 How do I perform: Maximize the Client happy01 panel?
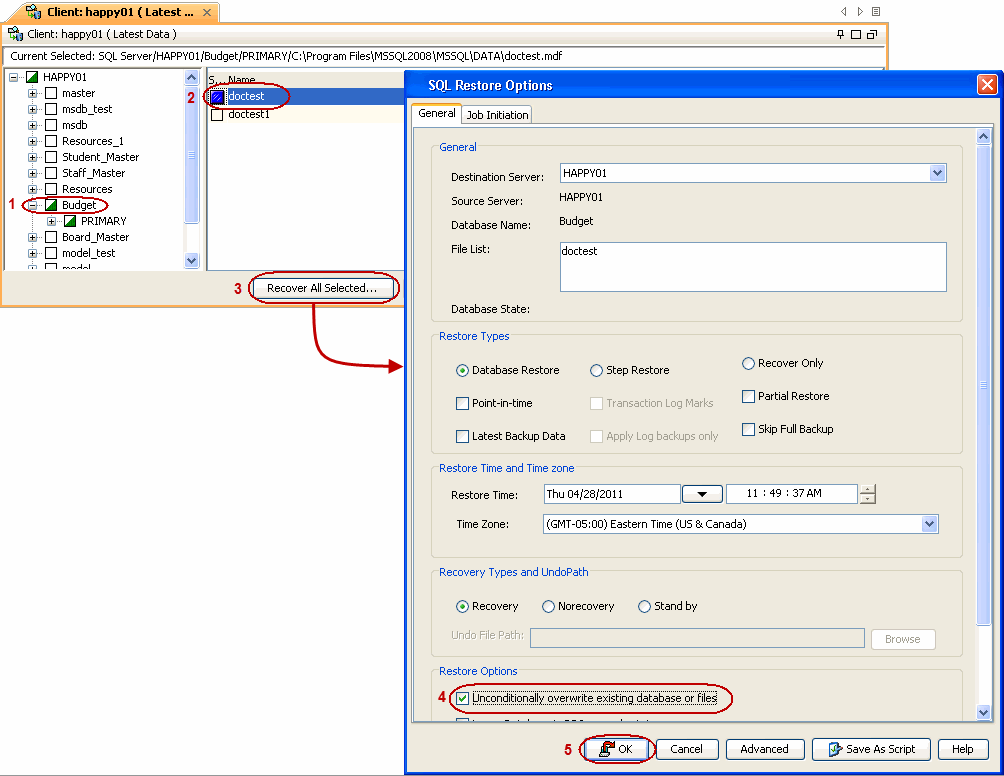856,34
